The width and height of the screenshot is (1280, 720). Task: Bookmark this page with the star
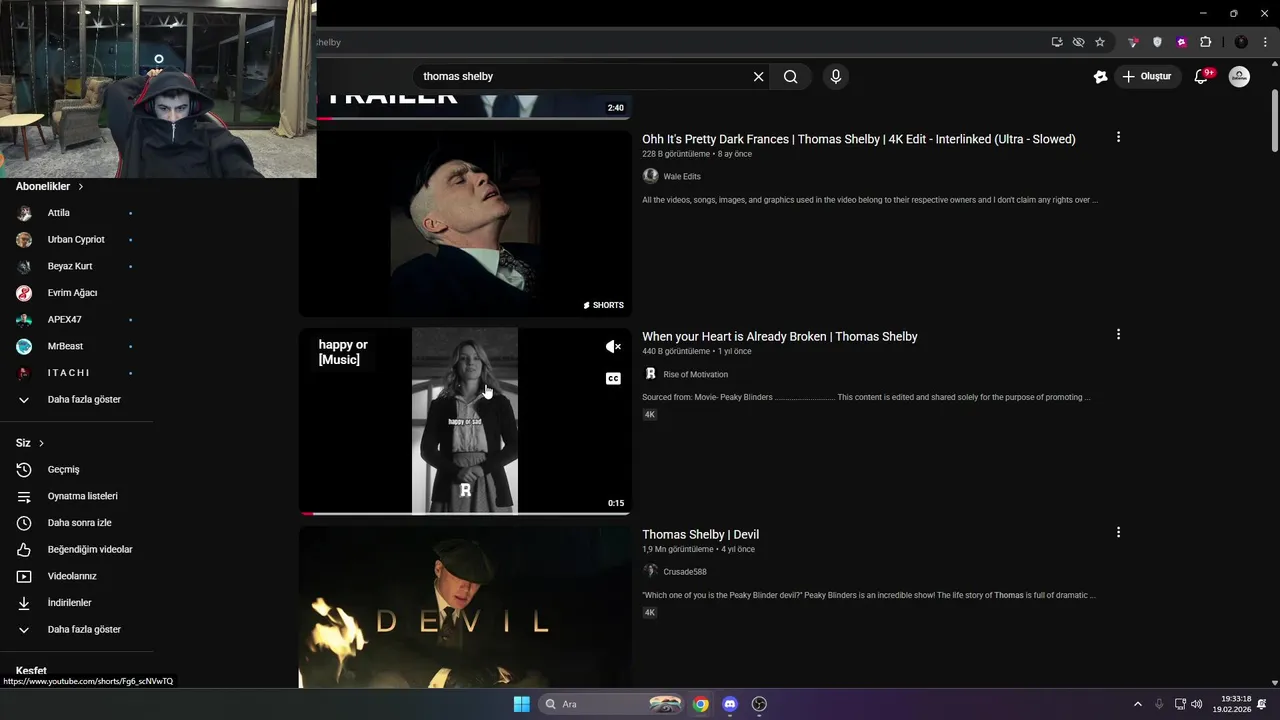point(1100,42)
